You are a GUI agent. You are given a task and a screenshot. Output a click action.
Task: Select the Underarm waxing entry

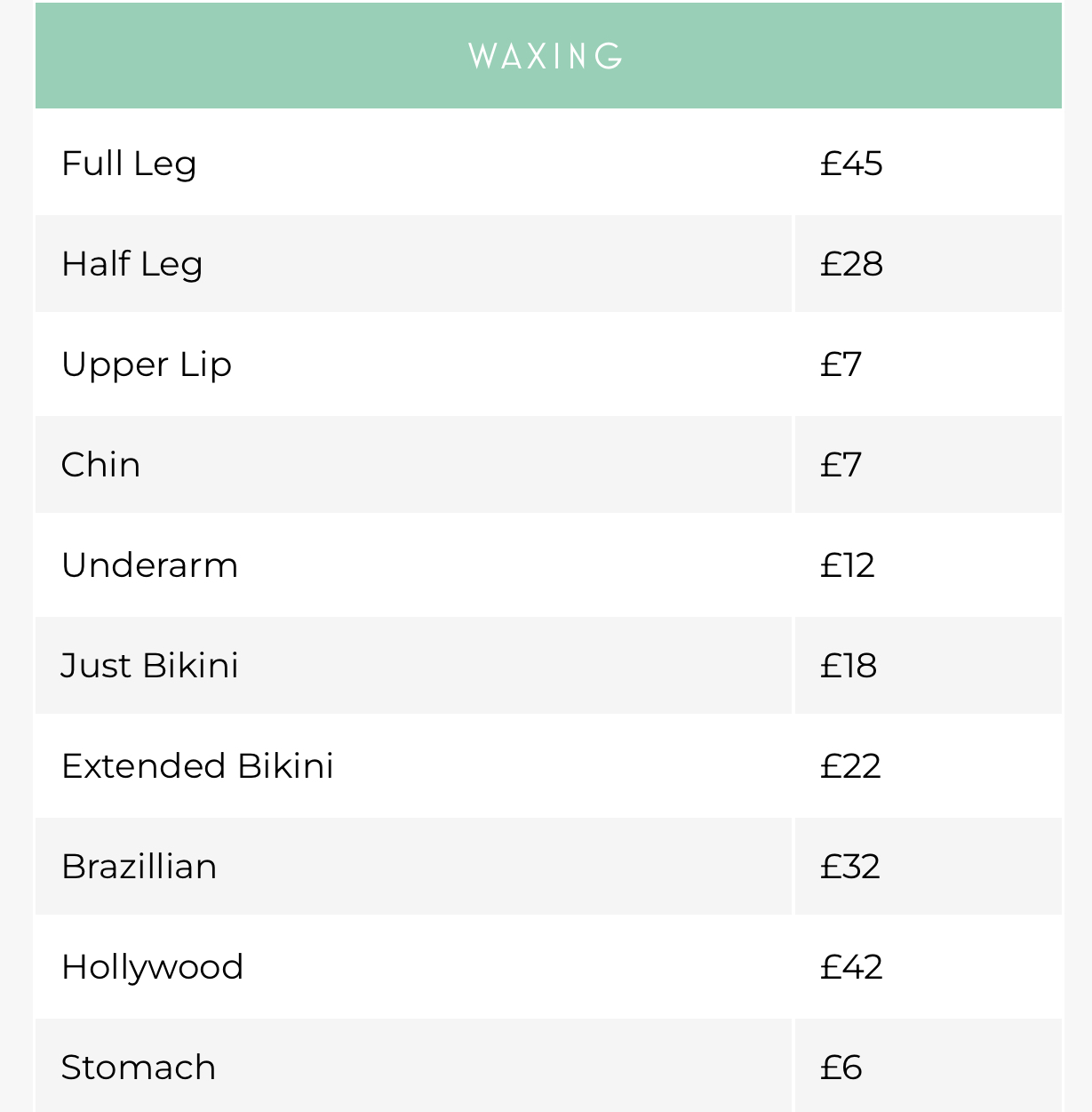(150, 565)
